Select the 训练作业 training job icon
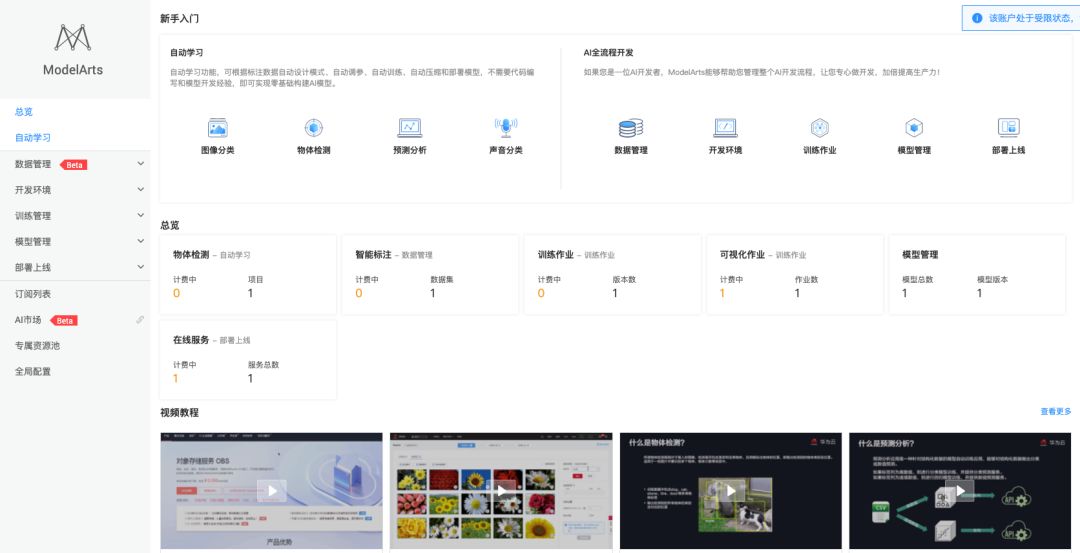This screenshot has height=553, width=1080. (x=819, y=128)
